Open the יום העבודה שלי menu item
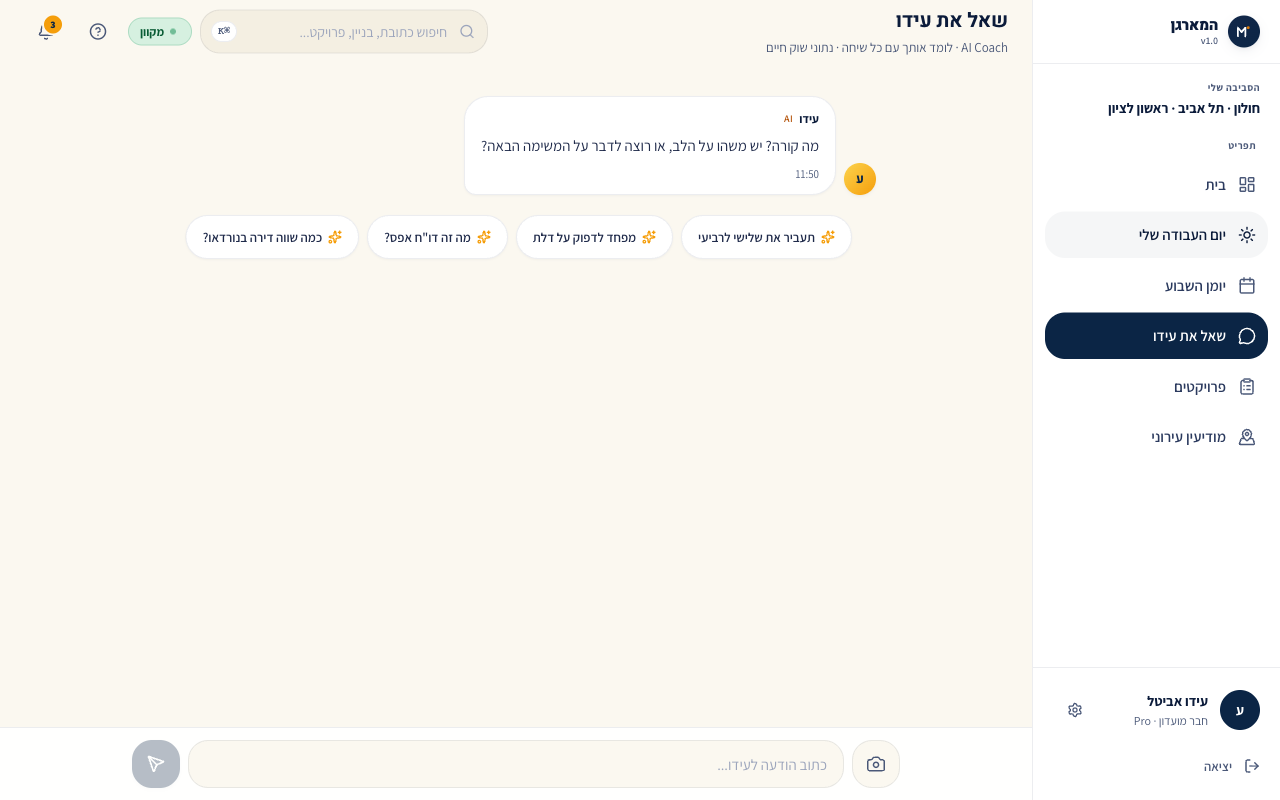The height and width of the screenshot is (800, 1280). click(1156, 235)
